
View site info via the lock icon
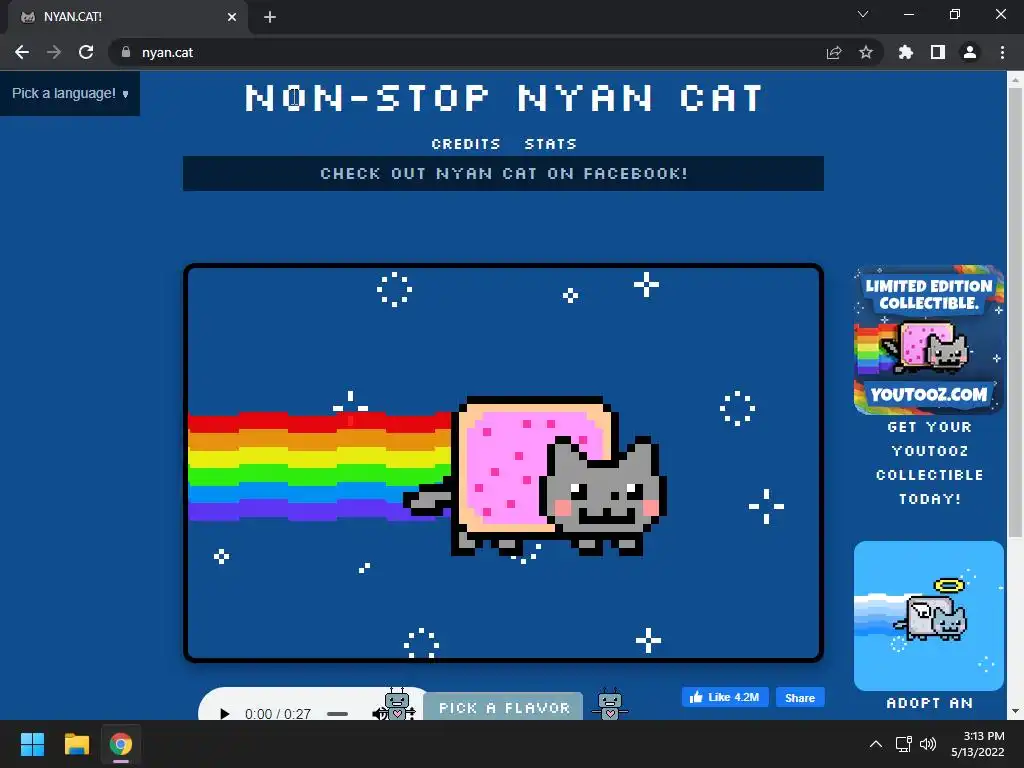(x=126, y=52)
